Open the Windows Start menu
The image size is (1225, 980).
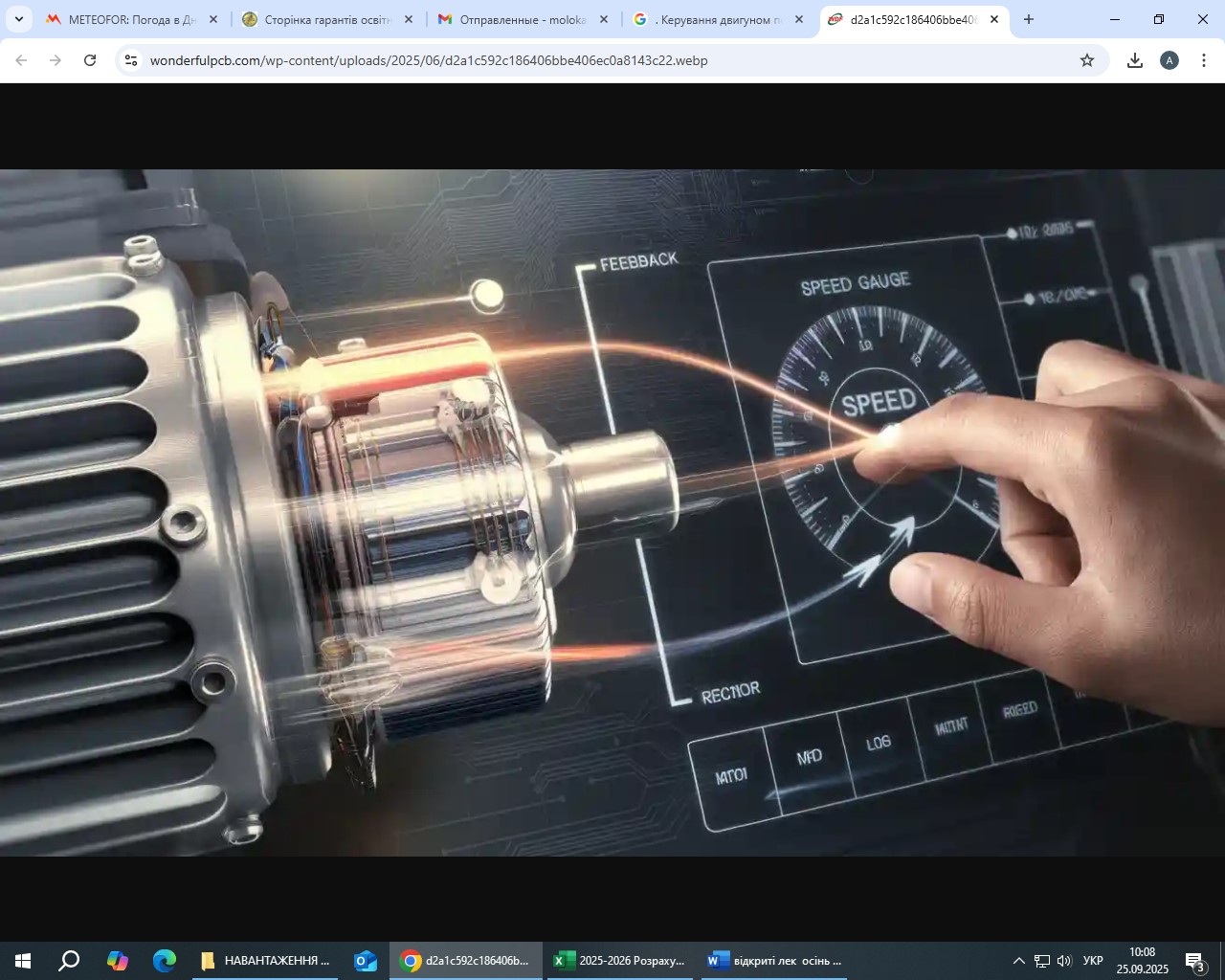point(23,961)
